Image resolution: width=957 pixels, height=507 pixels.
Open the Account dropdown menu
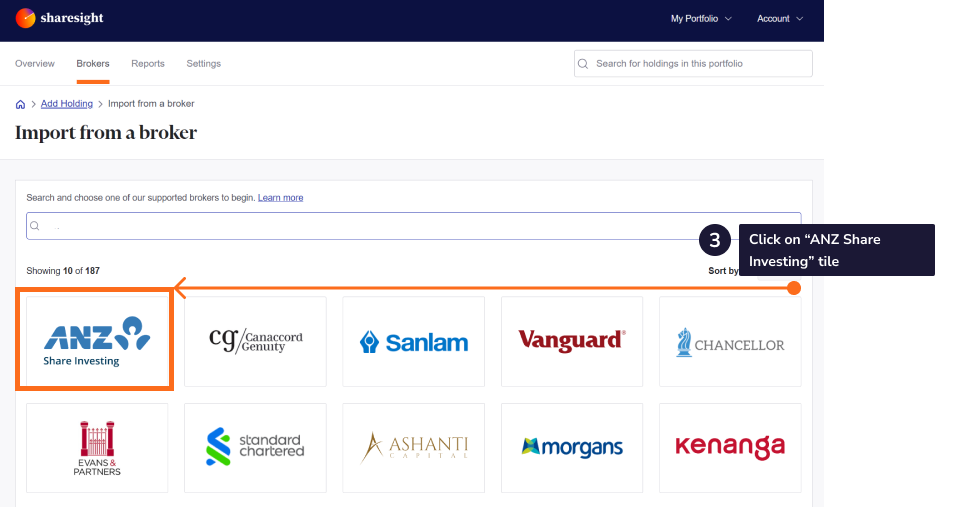(779, 19)
